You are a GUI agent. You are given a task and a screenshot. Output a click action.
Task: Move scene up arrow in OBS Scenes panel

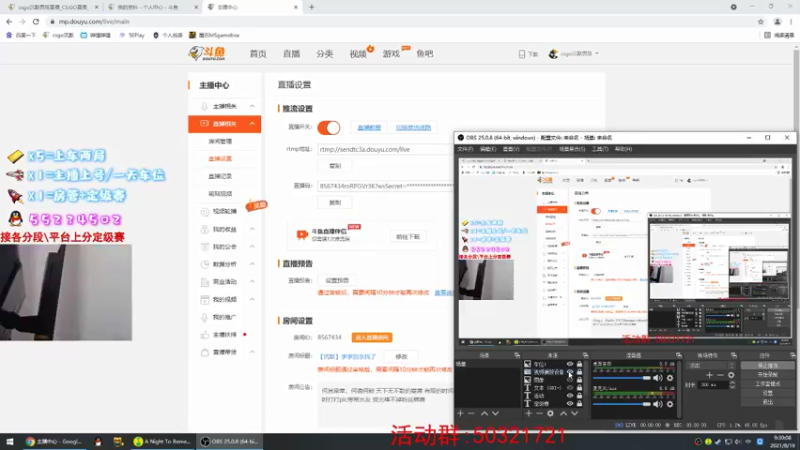click(484, 413)
